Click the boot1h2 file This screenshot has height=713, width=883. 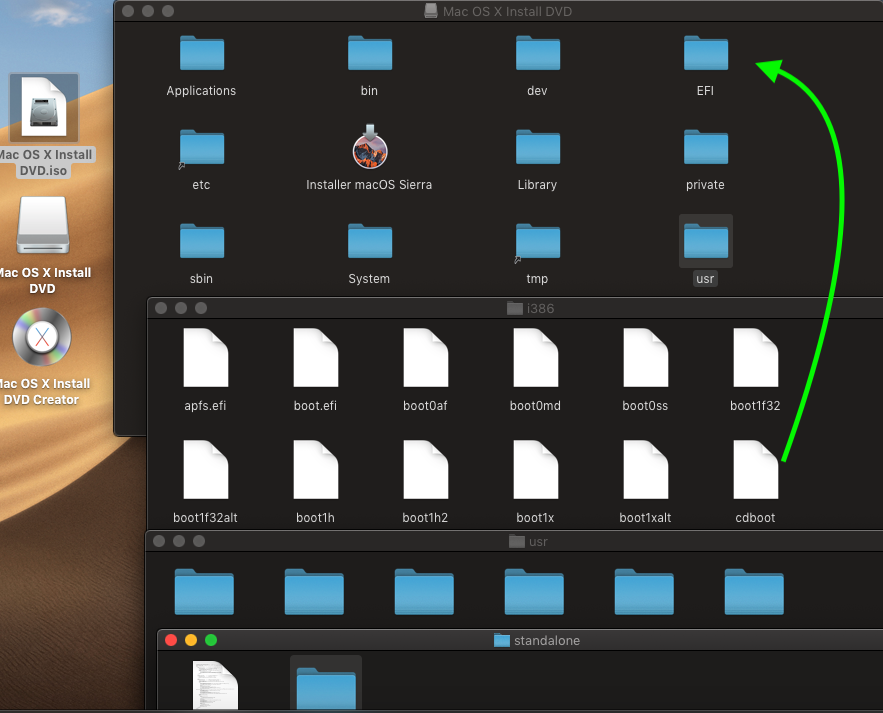425,470
